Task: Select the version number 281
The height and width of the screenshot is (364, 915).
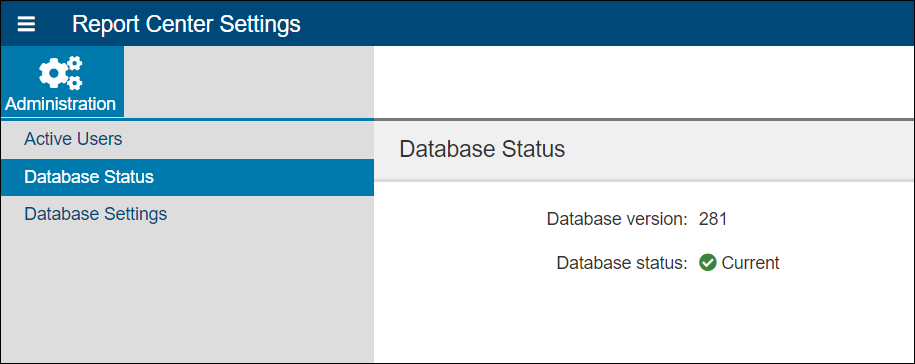Action: point(713,219)
